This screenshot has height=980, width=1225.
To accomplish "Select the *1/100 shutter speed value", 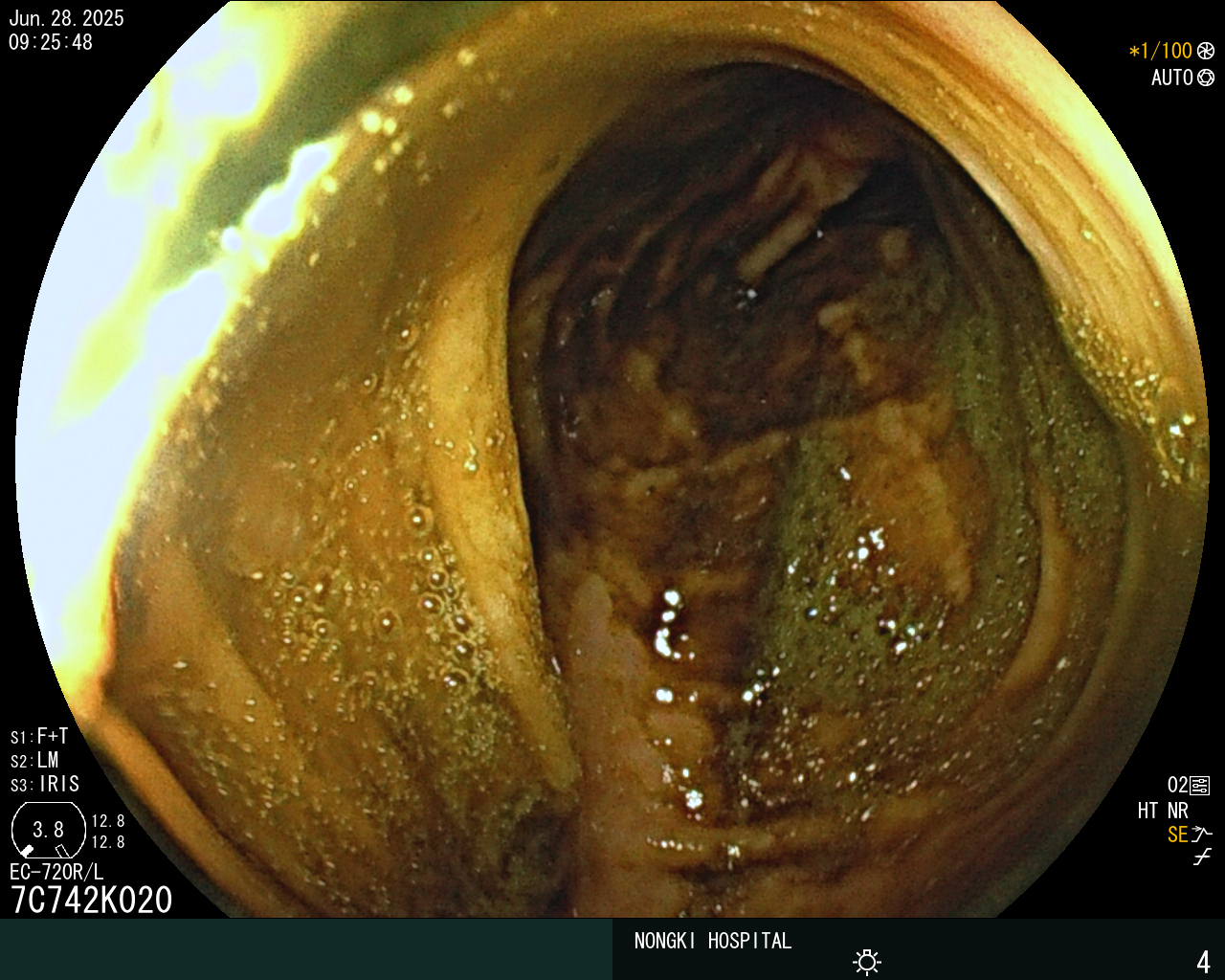I will click(x=1161, y=51).
